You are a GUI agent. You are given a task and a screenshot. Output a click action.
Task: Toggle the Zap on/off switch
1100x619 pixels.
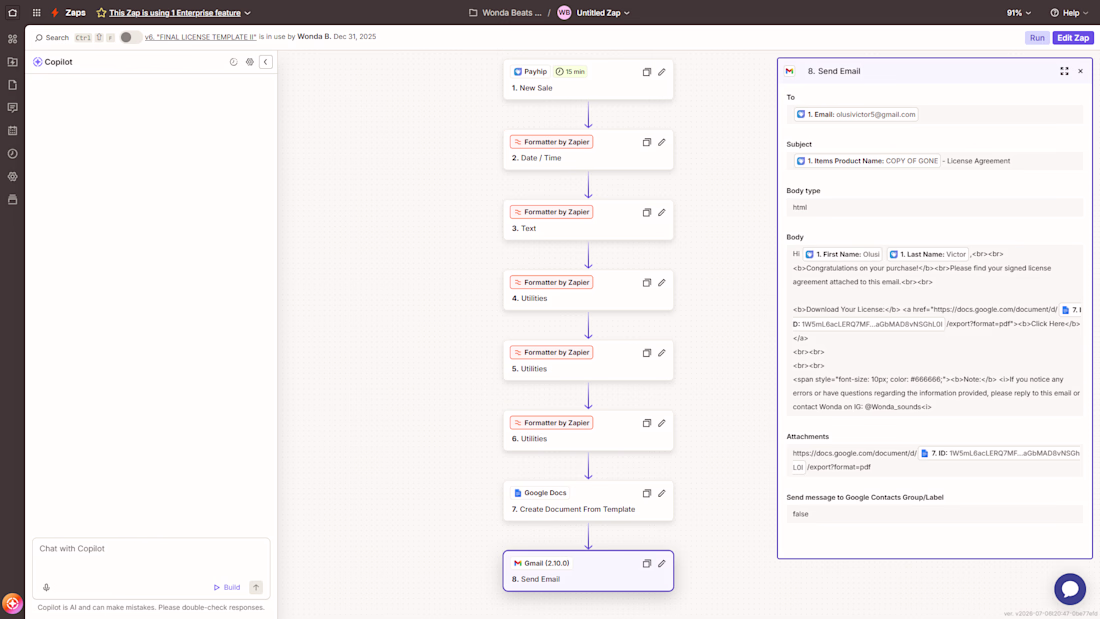tap(129, 37)
